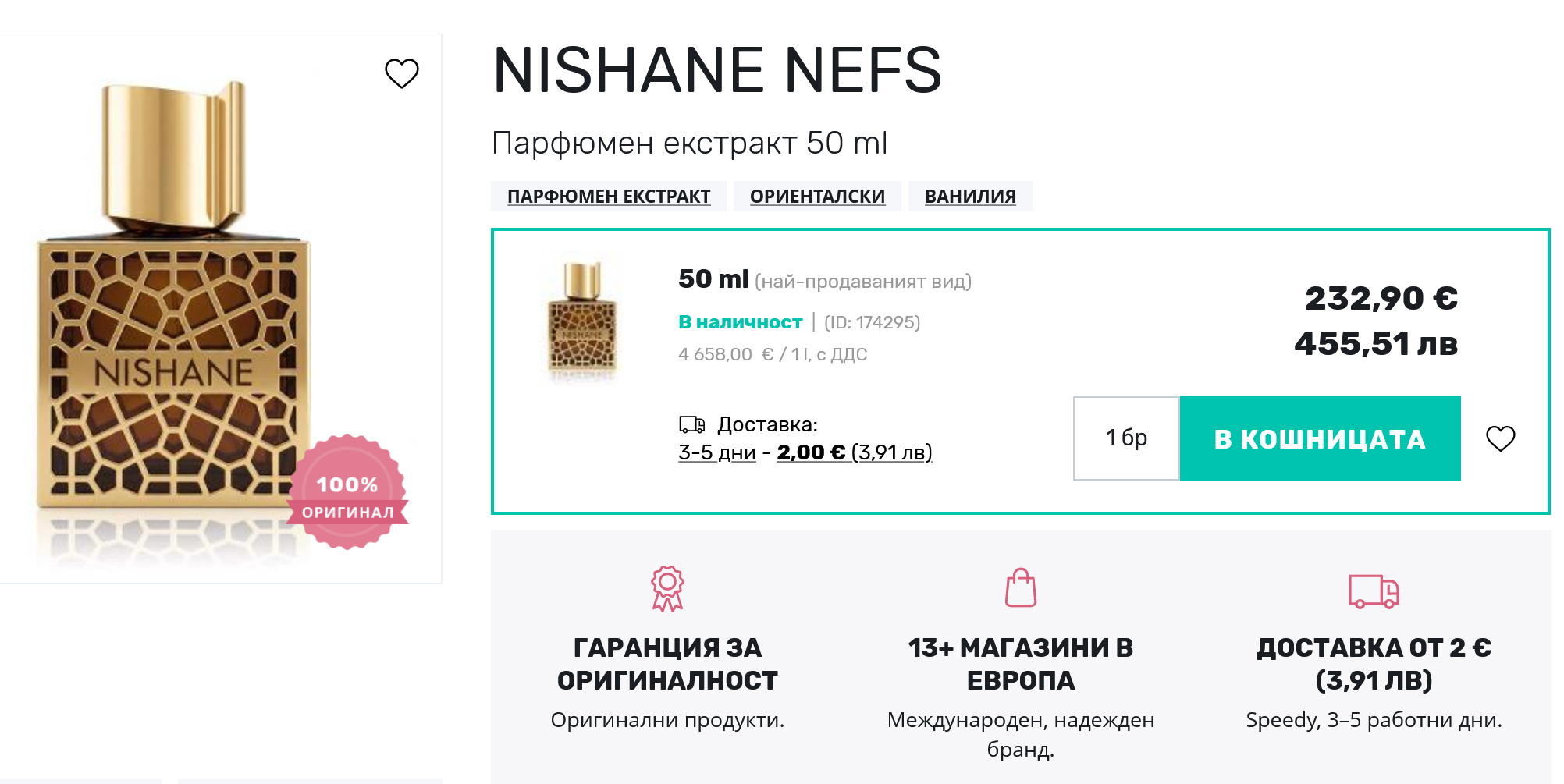The image size is (1564, 784).
Task: Click the small delivery truck icon beside Доставка
Action: [691, 425]
